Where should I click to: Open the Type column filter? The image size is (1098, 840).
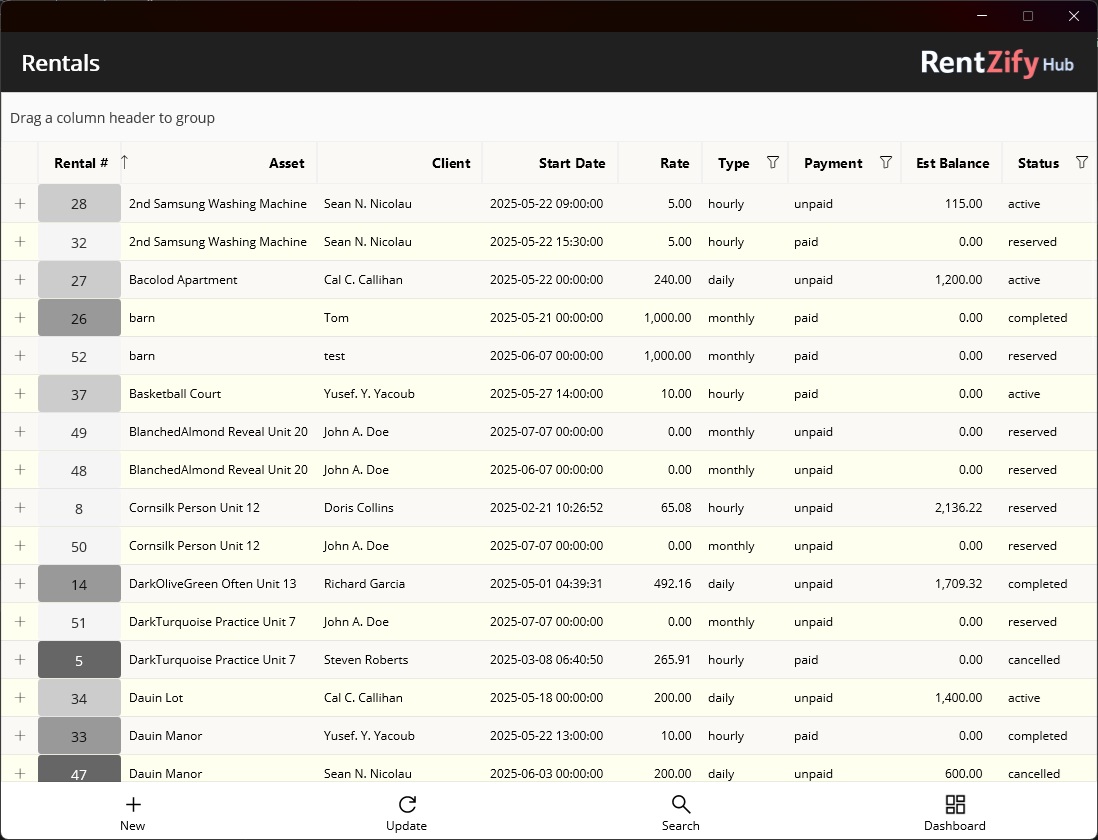tap(771, 163)
